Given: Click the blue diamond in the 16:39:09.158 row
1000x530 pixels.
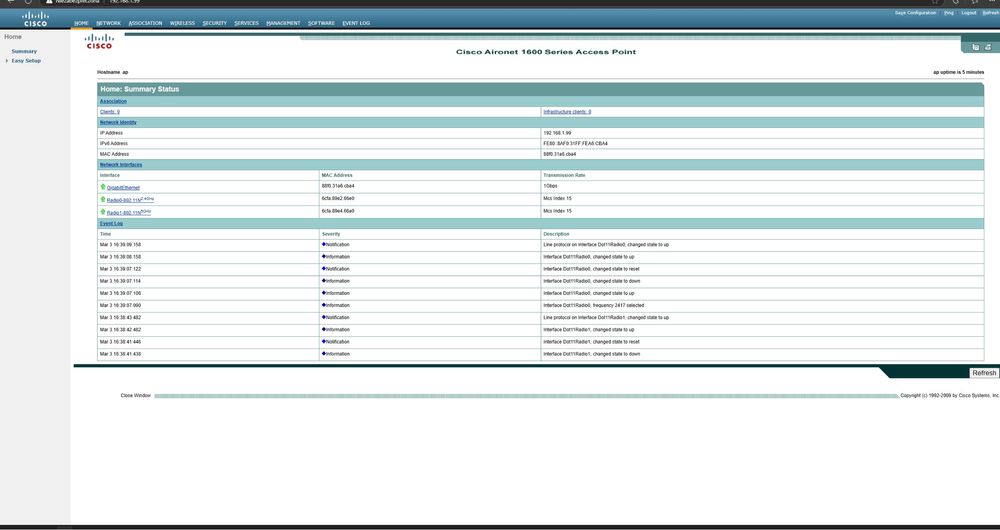Looking at the screenshot, I should [x=324, y=244].
